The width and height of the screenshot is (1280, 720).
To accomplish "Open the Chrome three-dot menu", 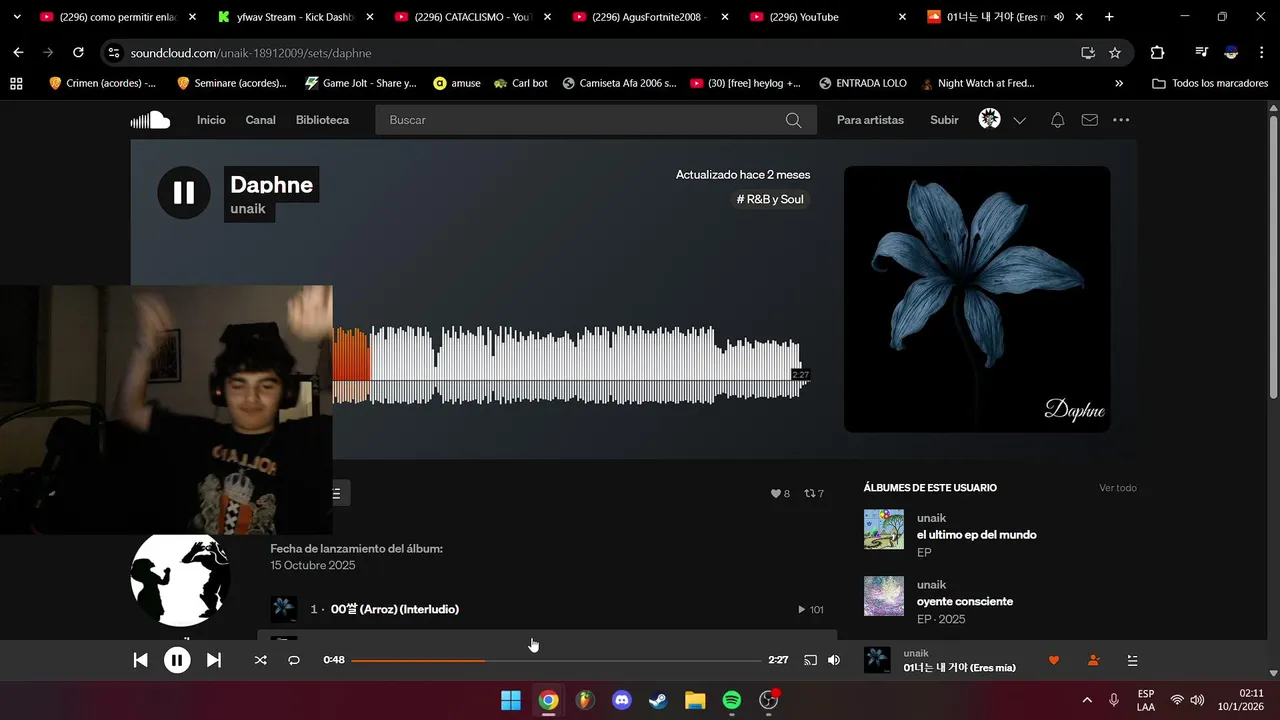I will [x=1262, y=53].
